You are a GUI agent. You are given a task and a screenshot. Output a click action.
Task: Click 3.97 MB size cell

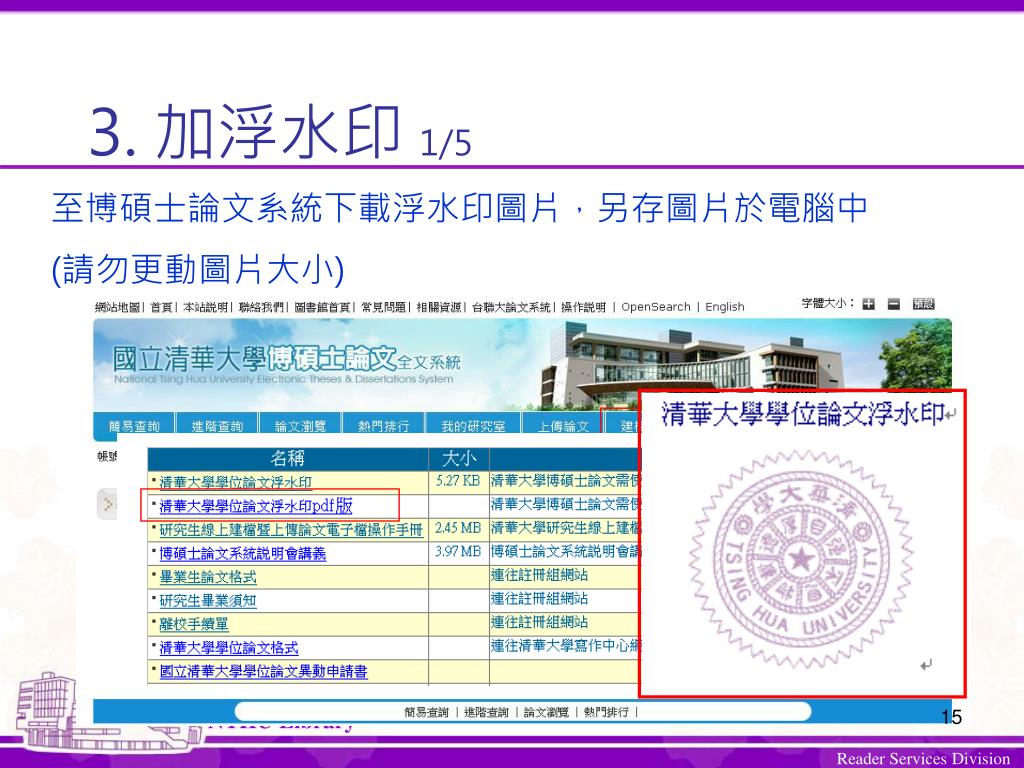pyautogui.click(x=458, y=552)
